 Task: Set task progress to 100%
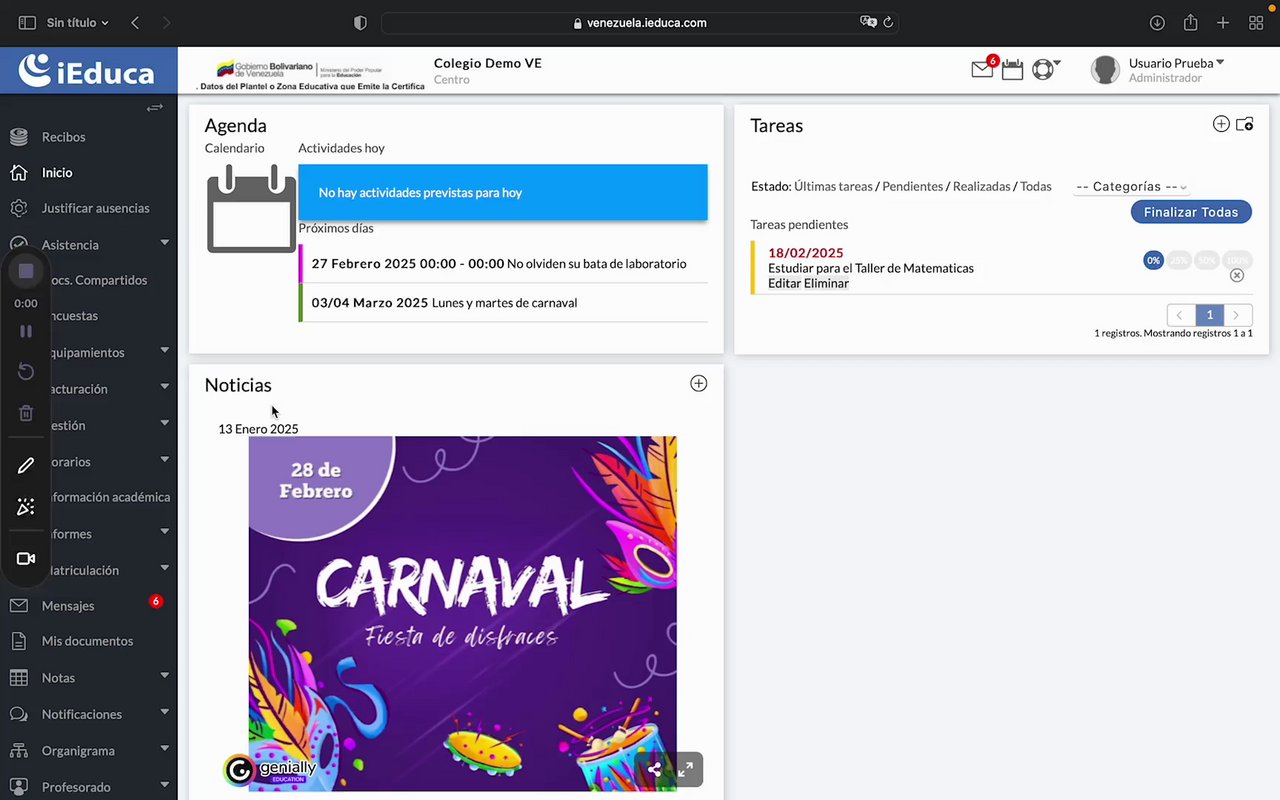tap(1237, 260)
